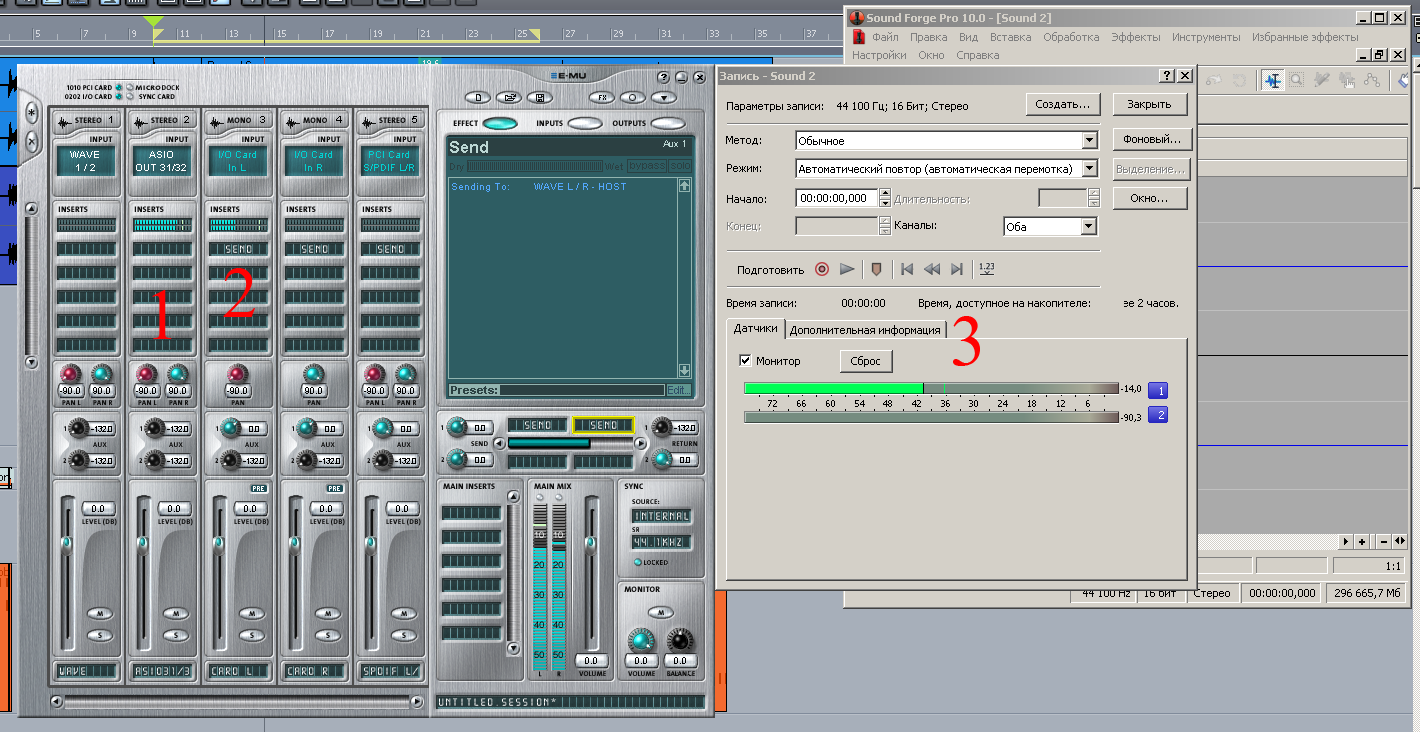Solo the SPDIF strip 5

point(402,635)
